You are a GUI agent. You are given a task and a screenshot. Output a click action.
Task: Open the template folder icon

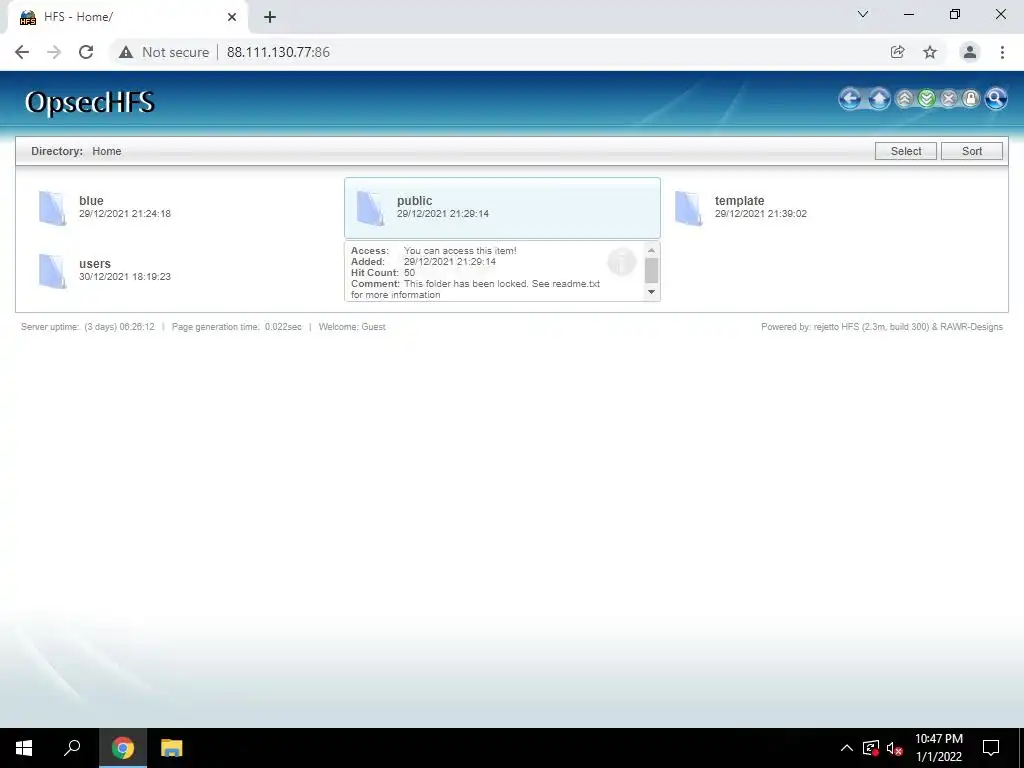[x=688, y=208]
